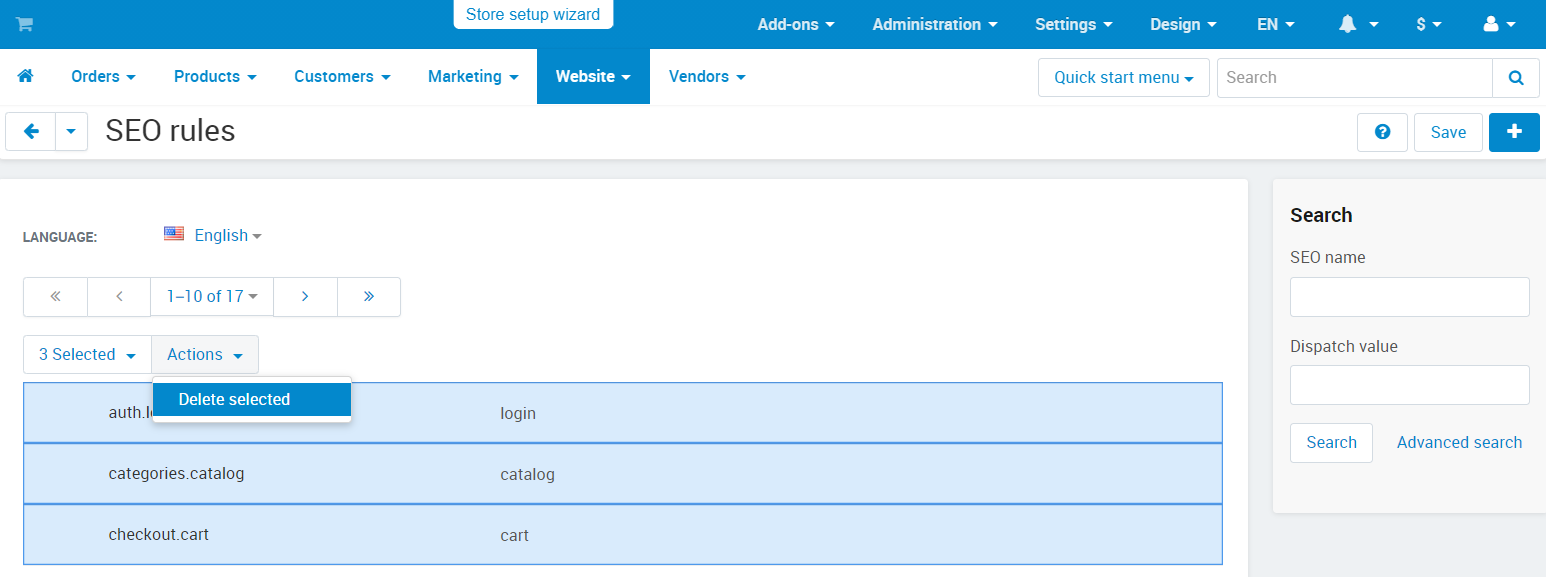The image size is (1546, 577).
Task: Select the checkout.cart row
Action: [623, 535]
